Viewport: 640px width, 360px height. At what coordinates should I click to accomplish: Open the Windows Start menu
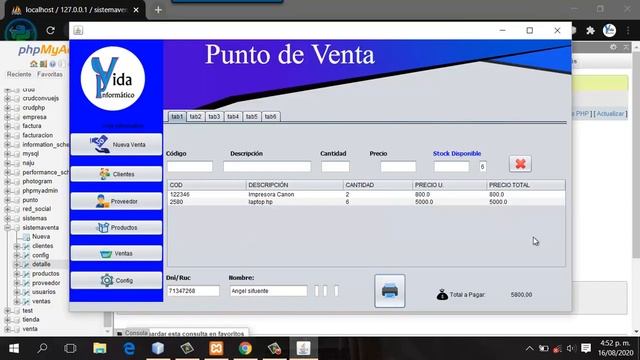point(14,348)
